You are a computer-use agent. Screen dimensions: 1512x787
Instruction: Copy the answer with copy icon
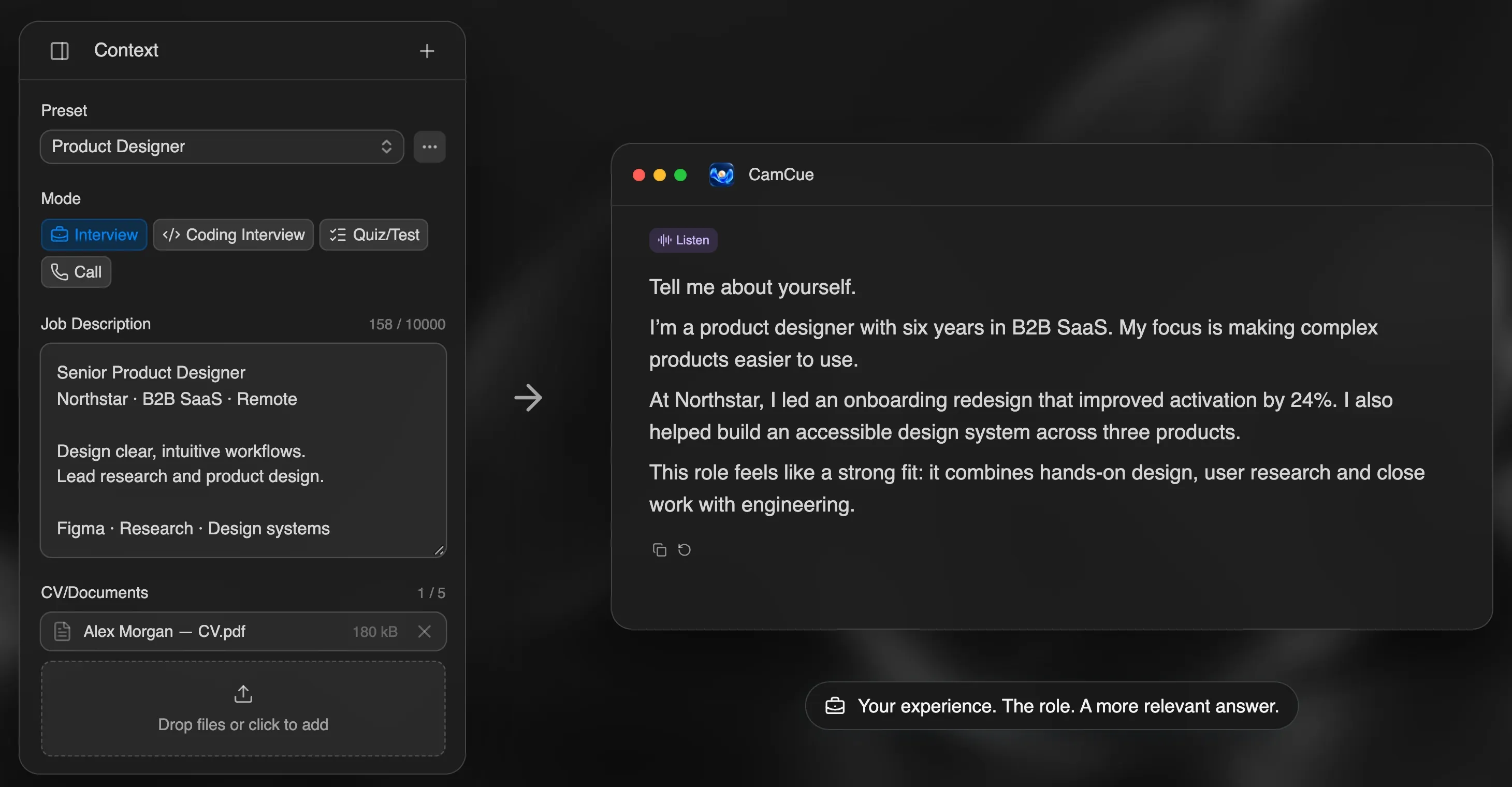pyautogui.click(x=659, y=550)
